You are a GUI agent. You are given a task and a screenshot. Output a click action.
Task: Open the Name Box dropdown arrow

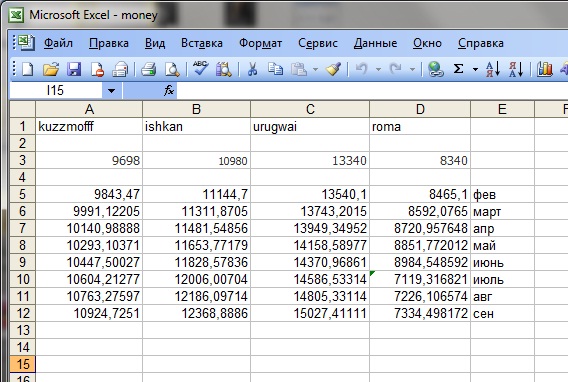click(111, 91)
